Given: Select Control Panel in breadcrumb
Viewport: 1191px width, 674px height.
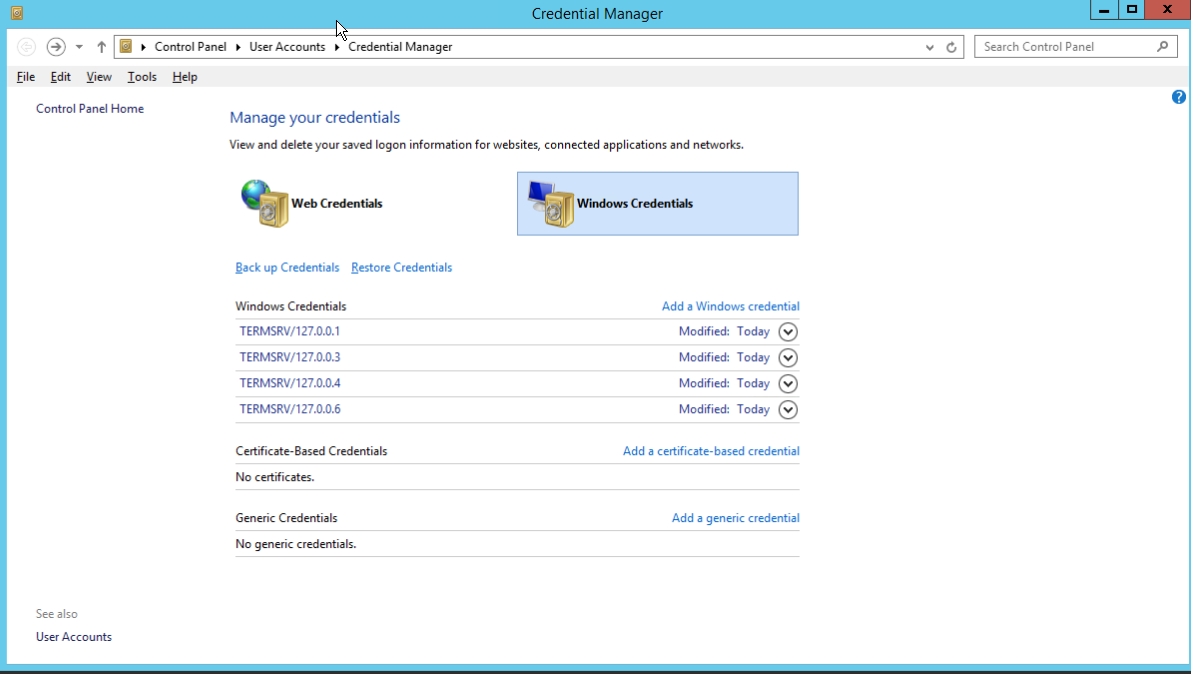Looking at the screenshot, I should point(190,47).
